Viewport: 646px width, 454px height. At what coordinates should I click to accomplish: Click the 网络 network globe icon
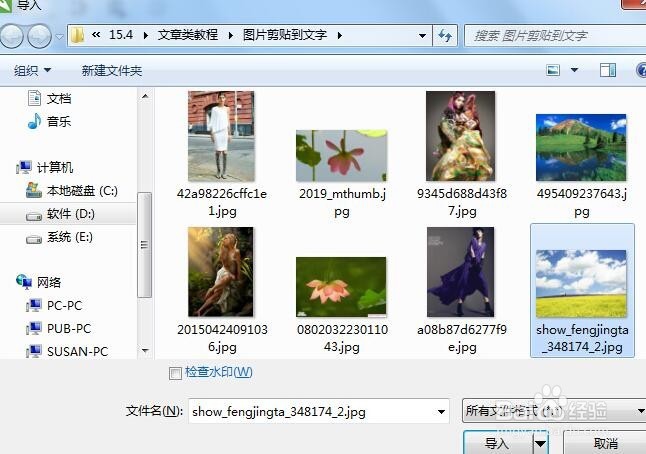click(x=24, y=282)
